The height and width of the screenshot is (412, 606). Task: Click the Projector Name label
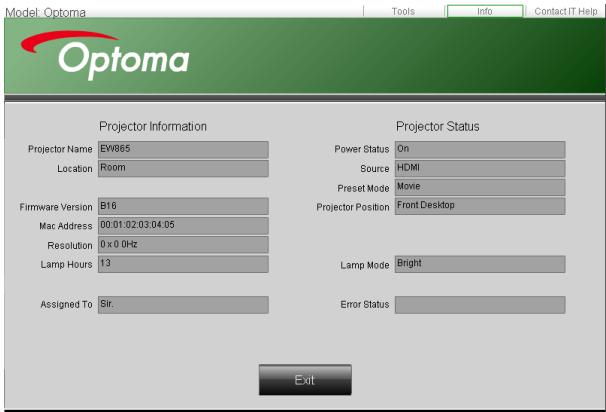[x=60, y=149]
